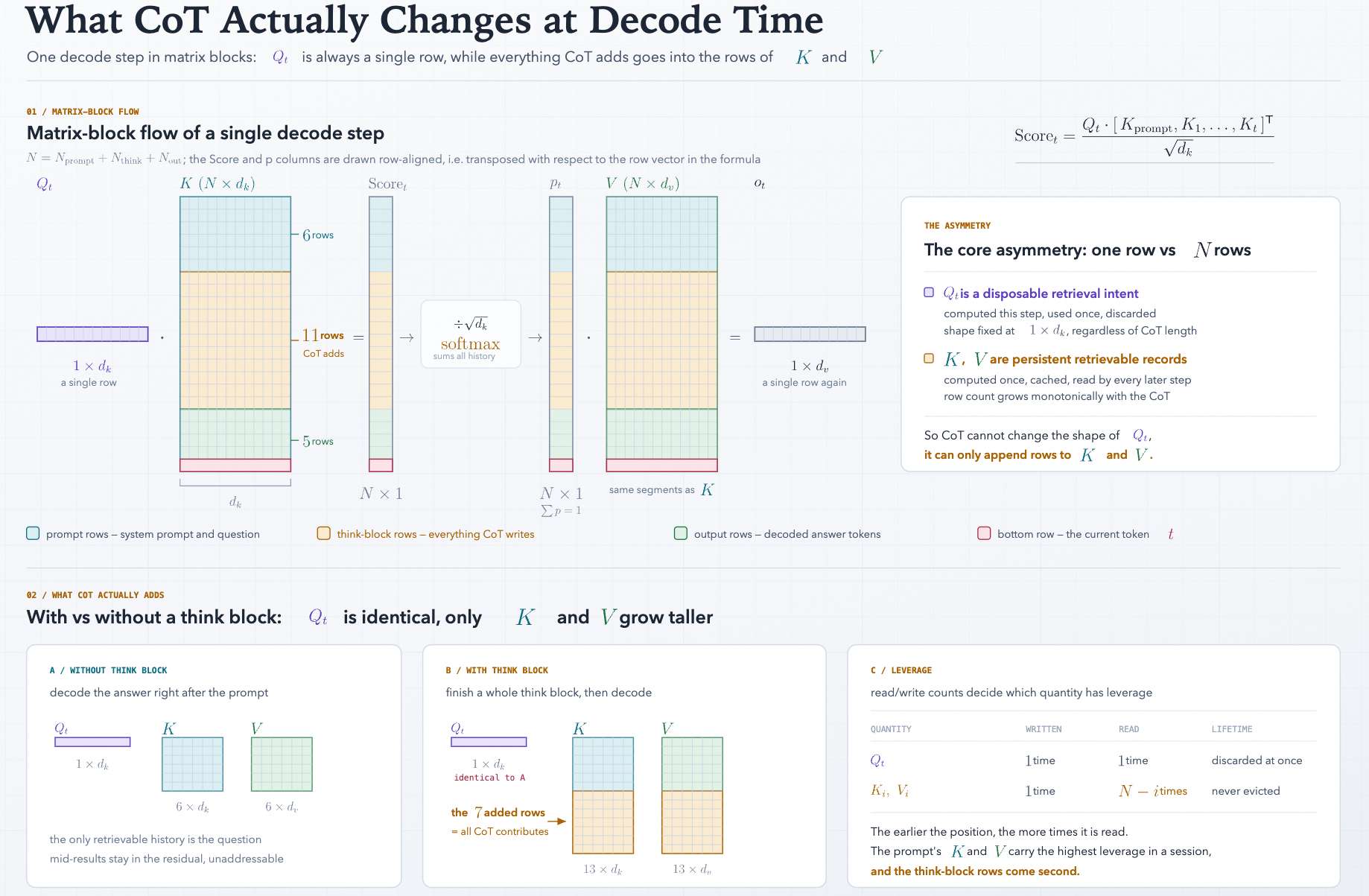Click the '11 rows CoT adds' label

coord(323,343)
